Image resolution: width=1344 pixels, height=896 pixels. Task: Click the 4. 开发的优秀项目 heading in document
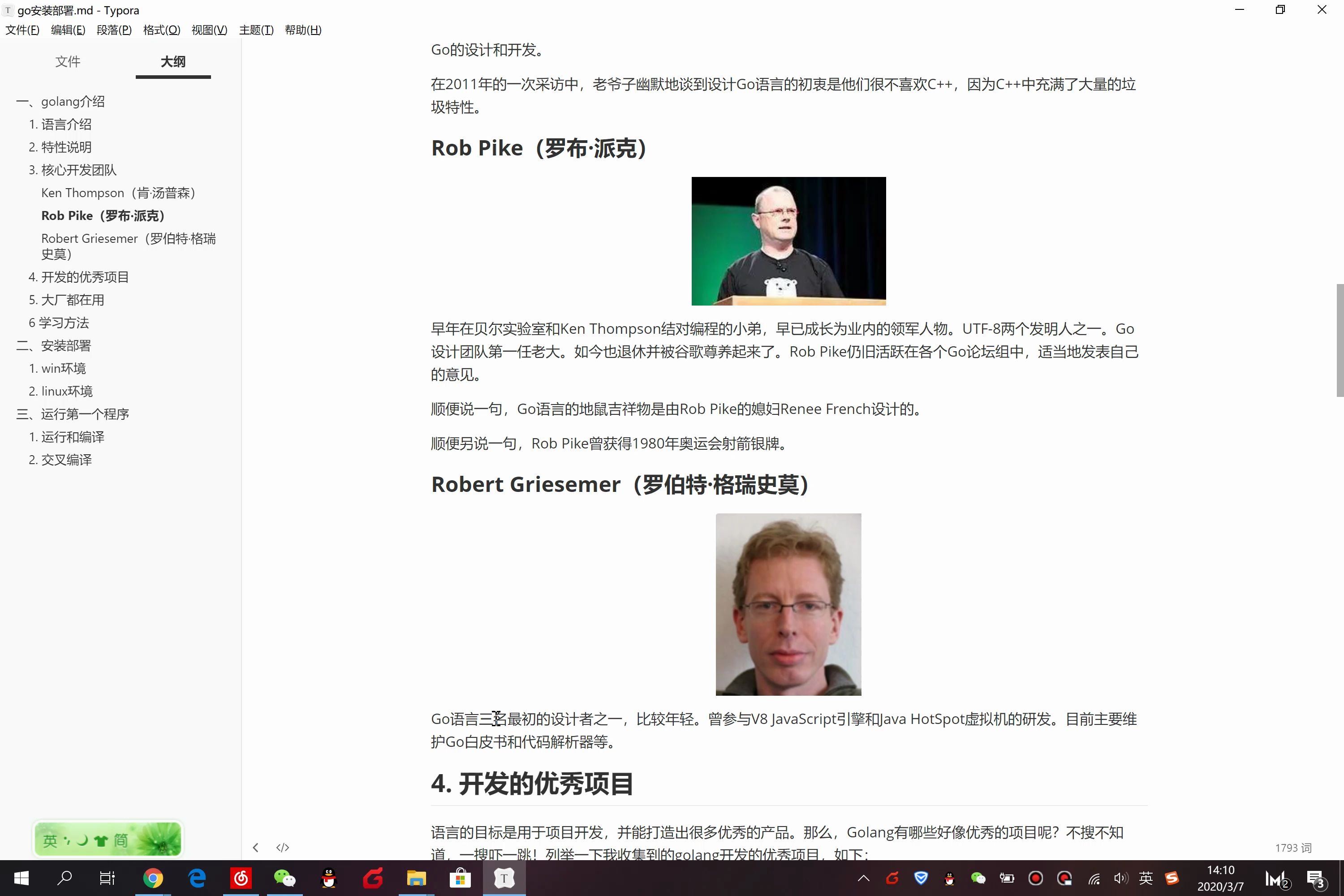point(532,784)
